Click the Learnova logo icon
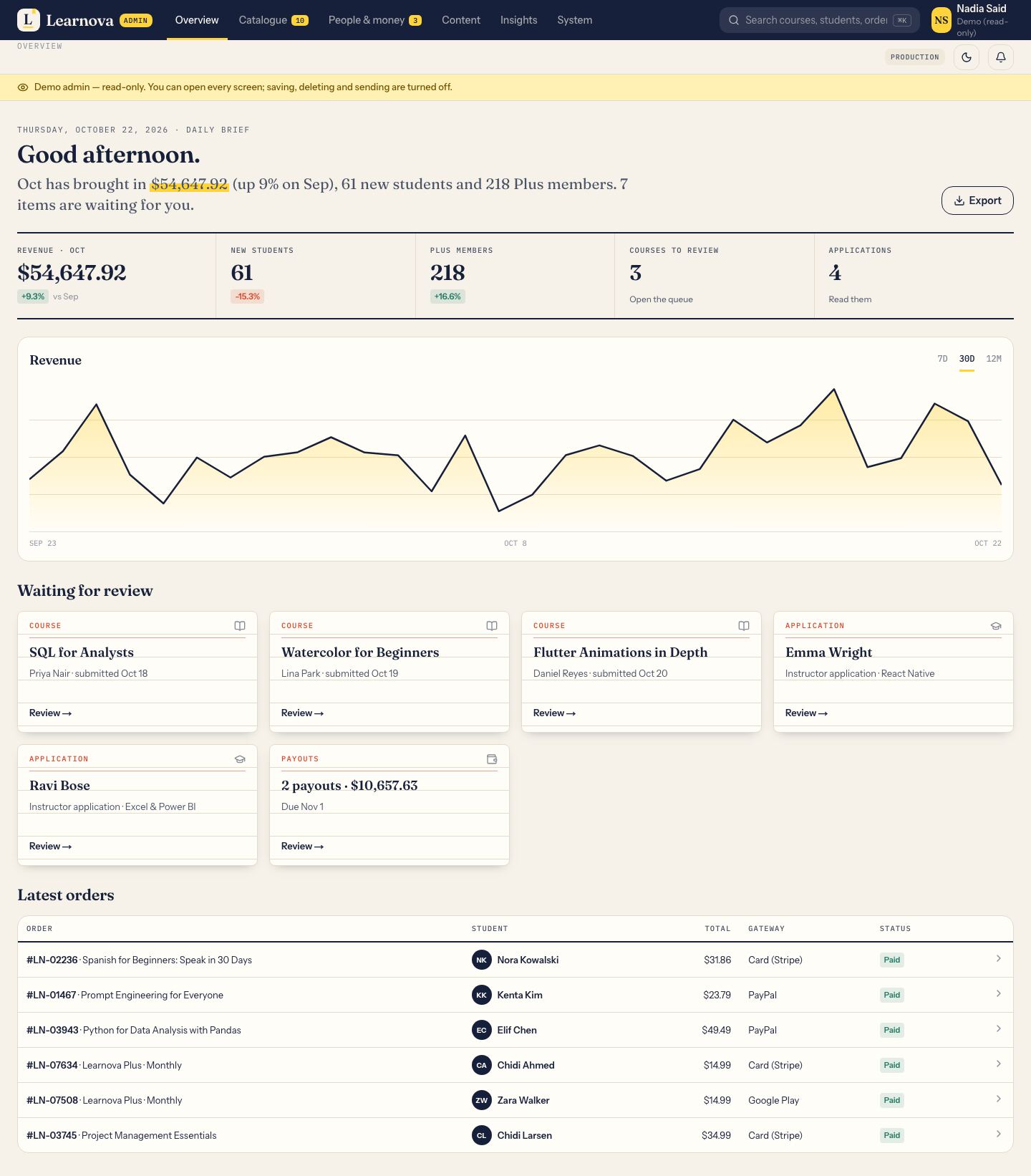This screenshot has height=1176, width=1031. (28, 20)
